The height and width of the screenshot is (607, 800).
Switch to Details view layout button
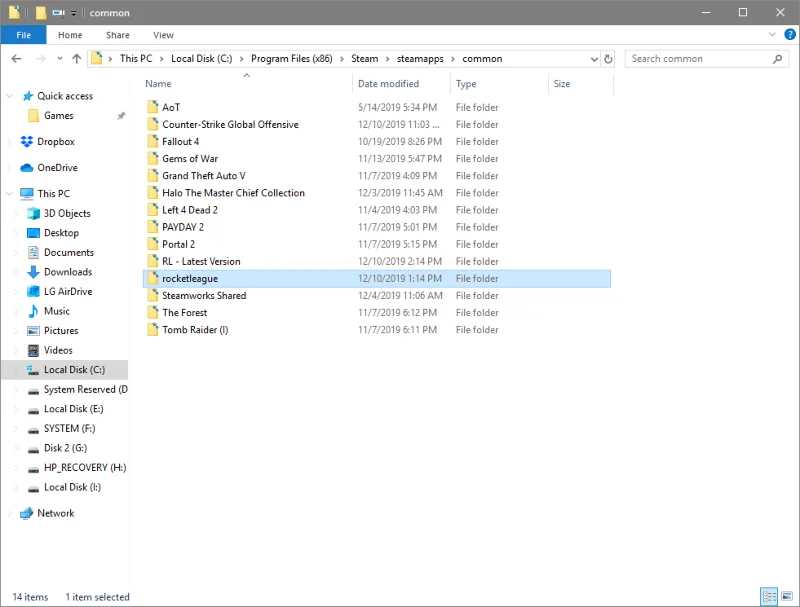pyautogui.click(x=769, y=596)
